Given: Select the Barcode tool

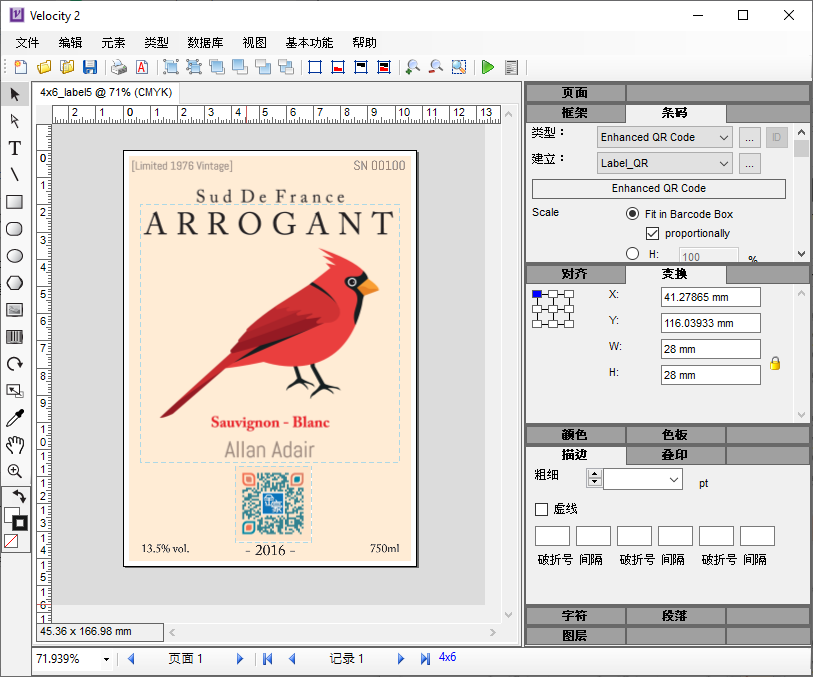Looking at the screenshot, I should point(15,337).
